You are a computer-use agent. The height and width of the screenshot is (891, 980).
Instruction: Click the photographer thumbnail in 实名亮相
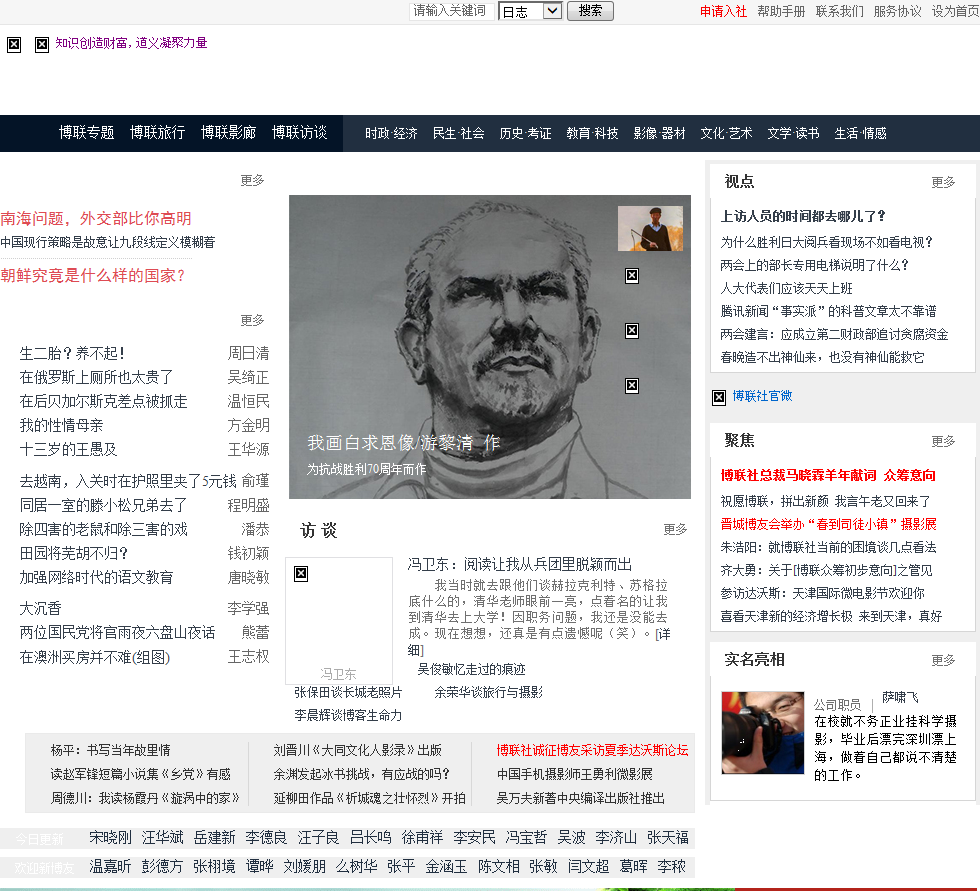click(762, 733)
